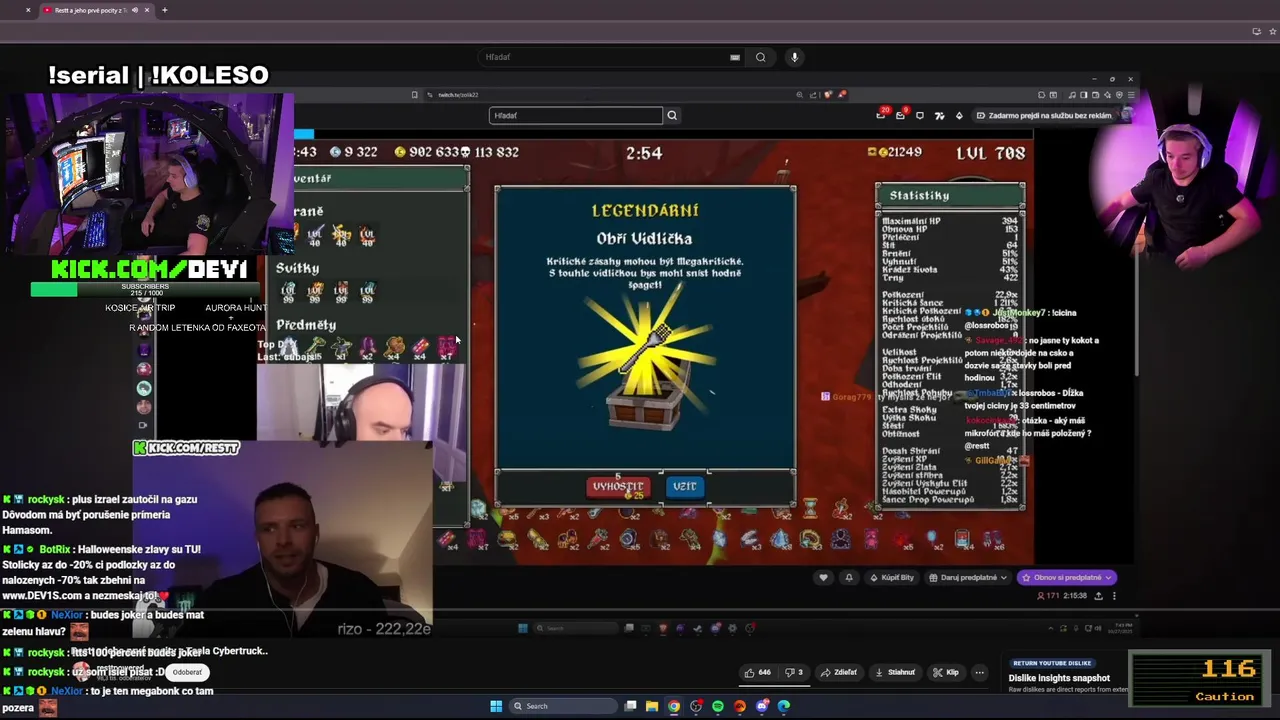Open Twitch notifications showing 20 badge
Image resolution: width=1280 pixels, height=720 pixels.
(881, 115)
